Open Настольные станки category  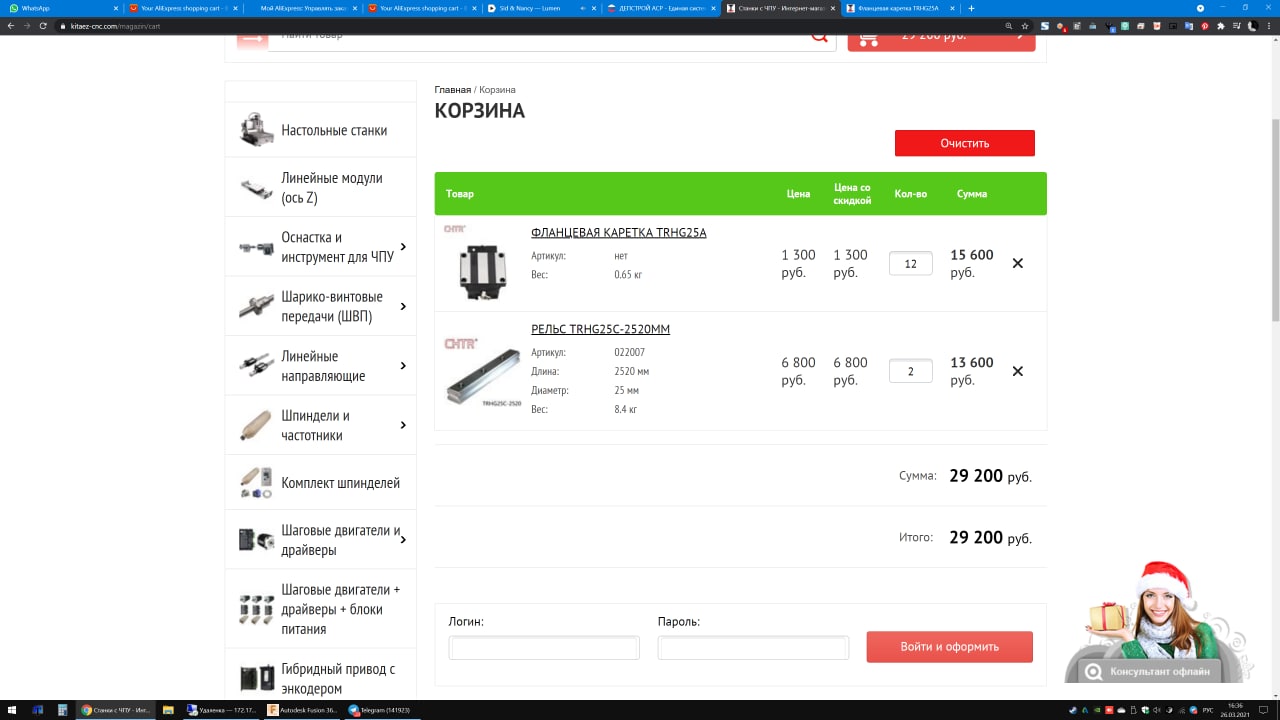[334, 130]
